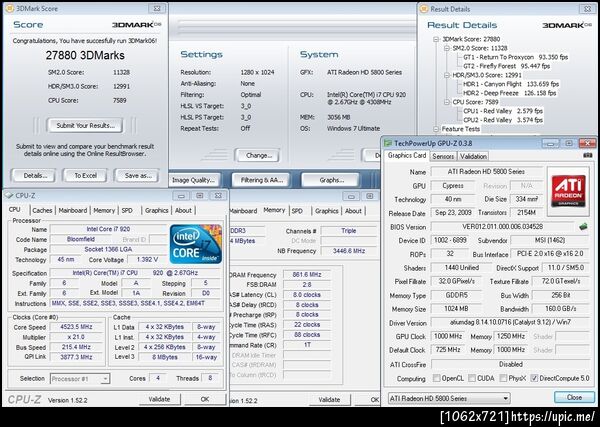Click the Intel Core i7 logo in CPU-Z

pyautogui.click(x=196, y=244)
